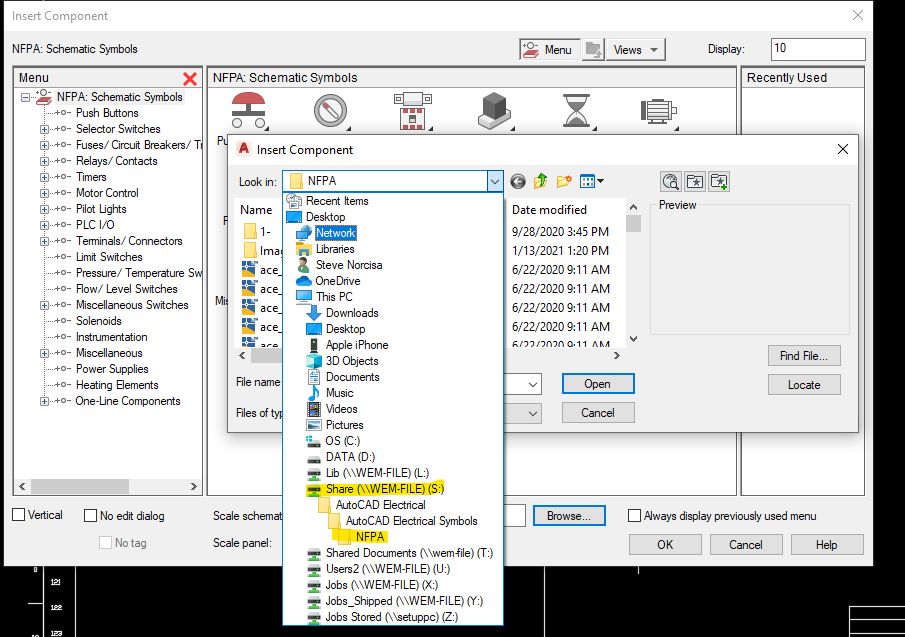Image resolution: width=905 pixels, height=637 pixels.
Task: Select the Selector Switches dial icon
Action: pyautogui.click(x=330, y=110)
